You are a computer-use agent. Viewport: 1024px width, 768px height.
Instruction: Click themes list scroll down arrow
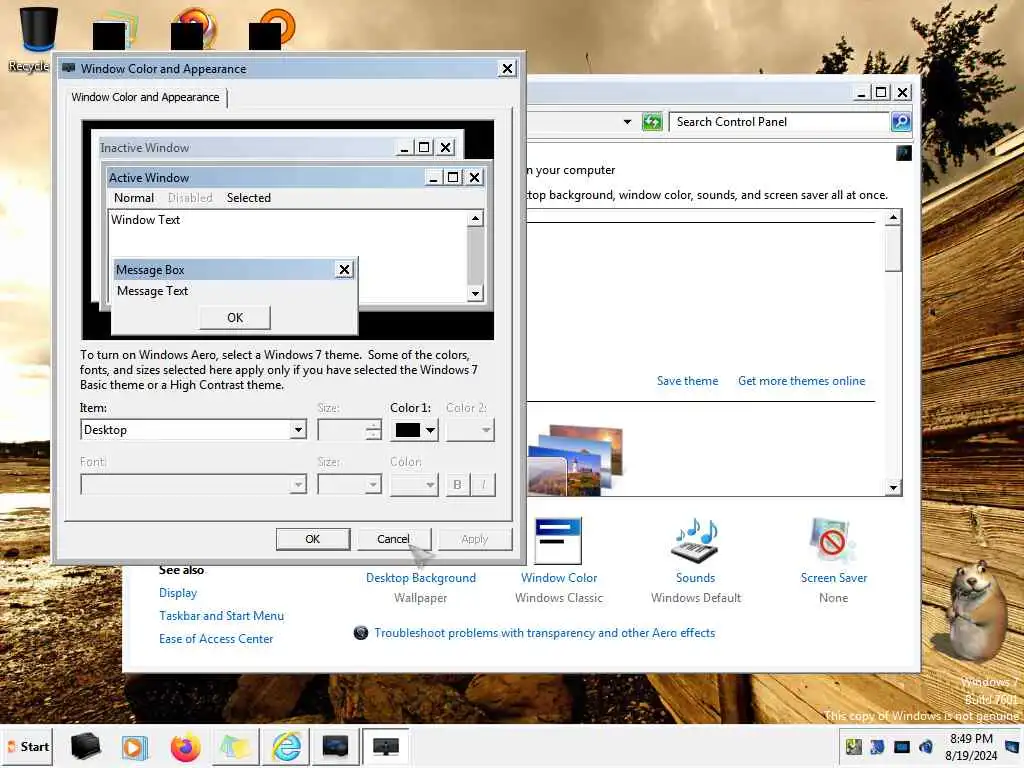click(x=893, y=487)
